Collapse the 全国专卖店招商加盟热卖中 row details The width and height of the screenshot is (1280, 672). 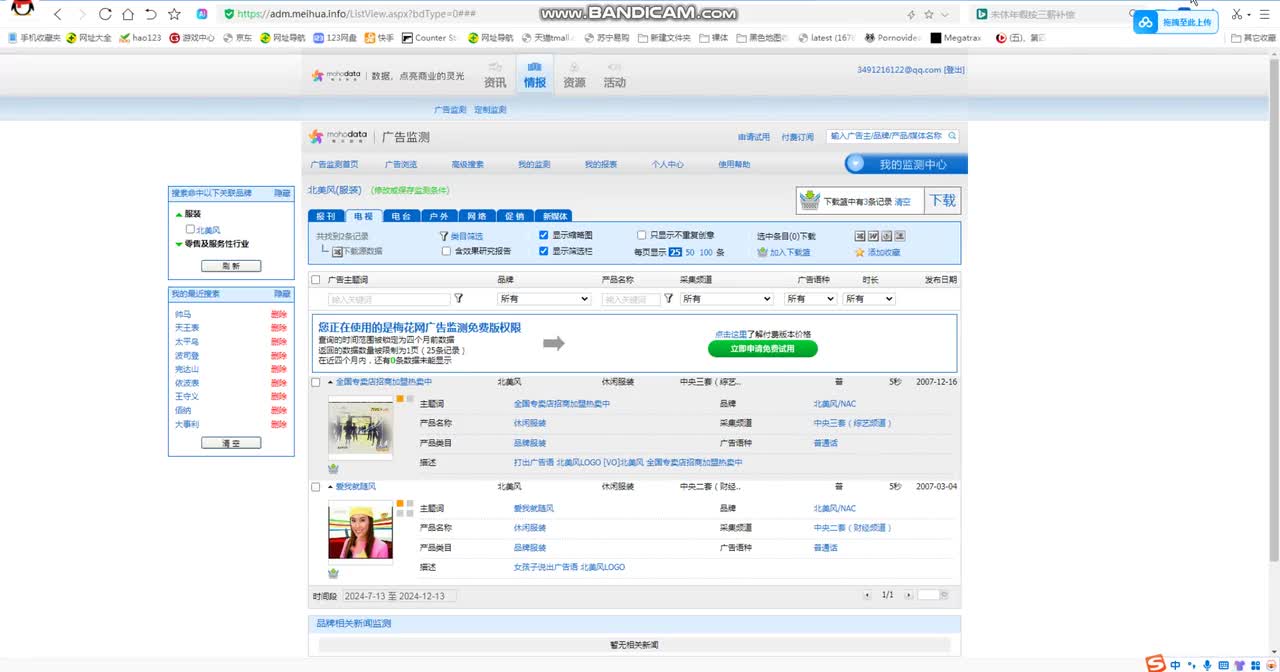pyautogui.click(x=330, y=382)
